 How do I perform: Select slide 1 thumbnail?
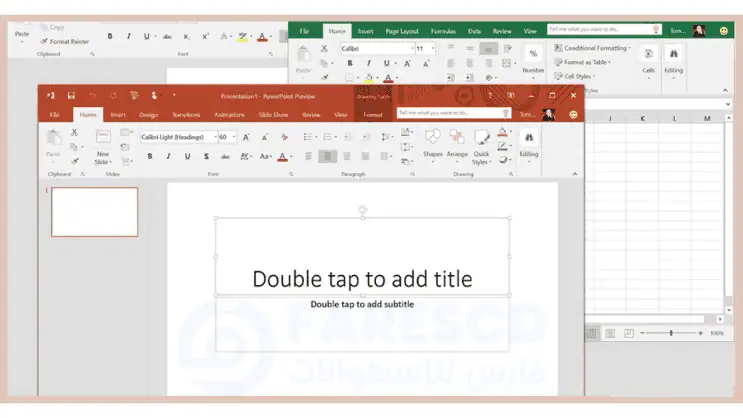click(94, 212)
